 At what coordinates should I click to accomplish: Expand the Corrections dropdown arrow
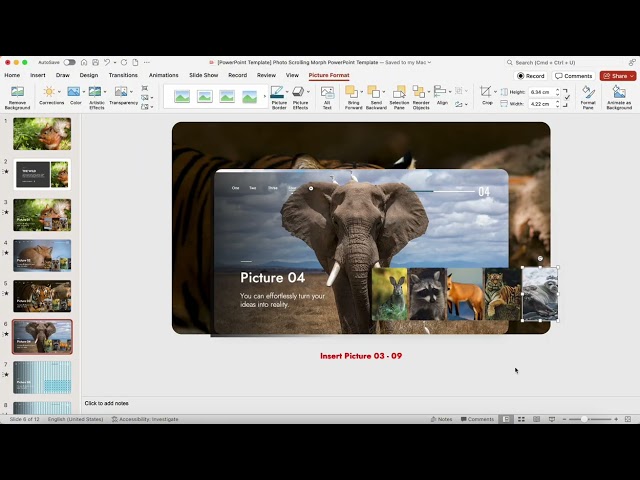[x=59, y=92]
